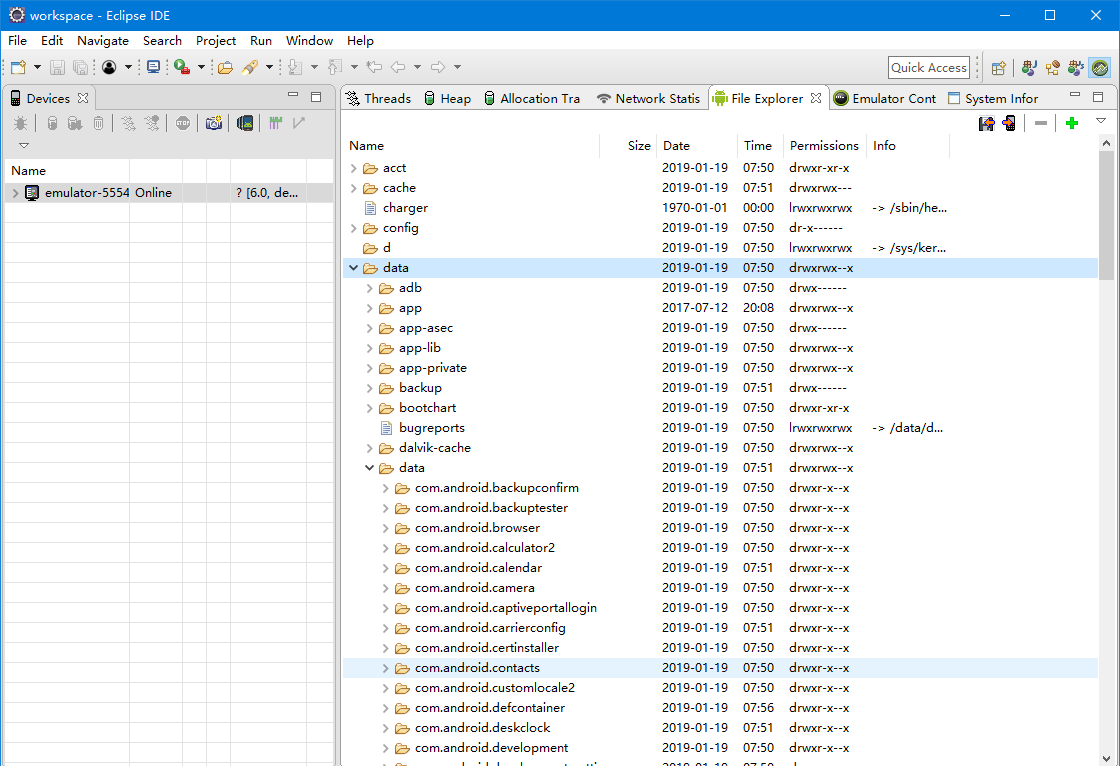Switch to the Heap tab
The image size is (1120, 766).
coord(446,98)
